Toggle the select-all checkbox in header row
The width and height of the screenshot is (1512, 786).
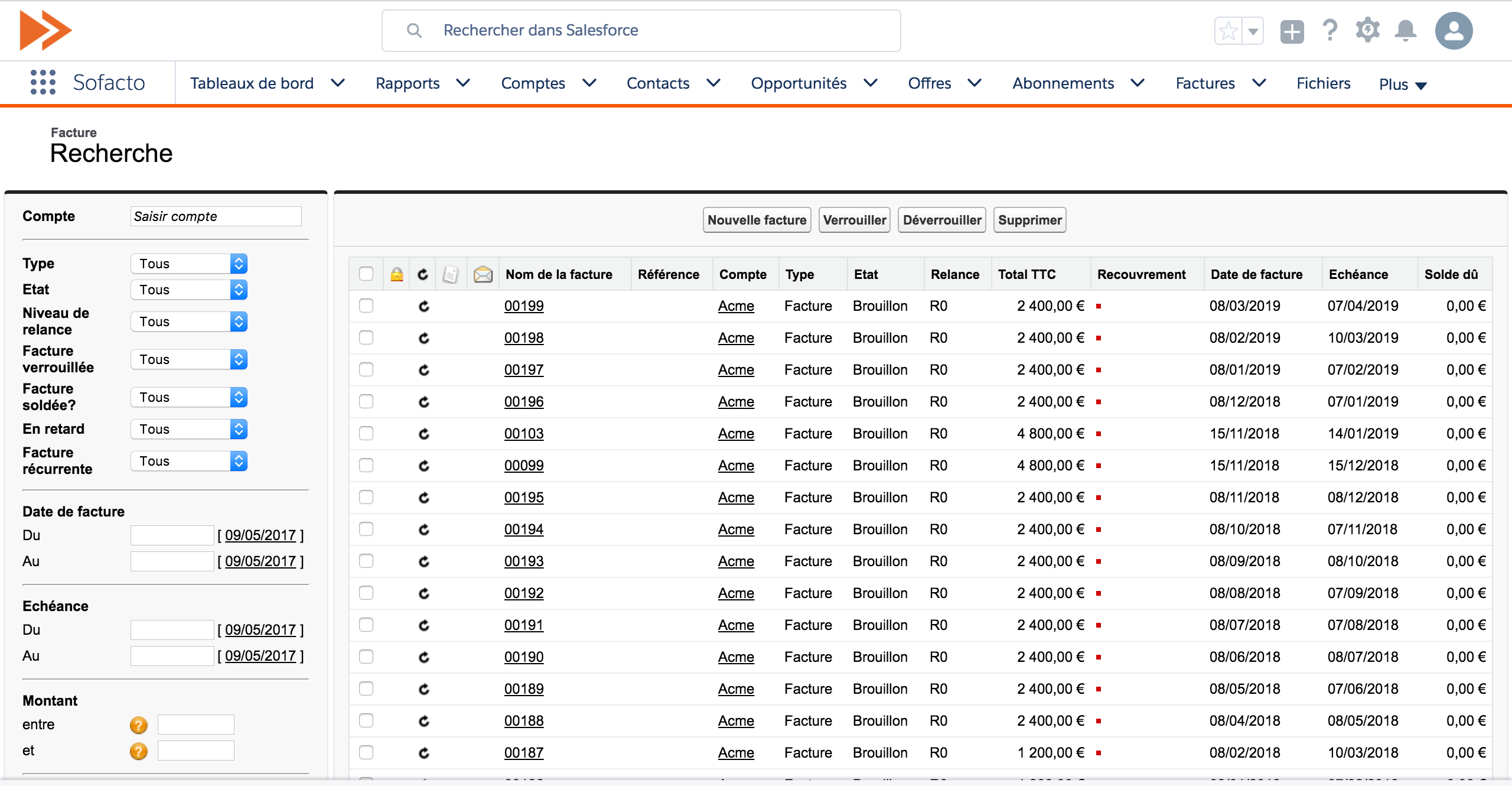pyautogui.click(x=366, y=272)
